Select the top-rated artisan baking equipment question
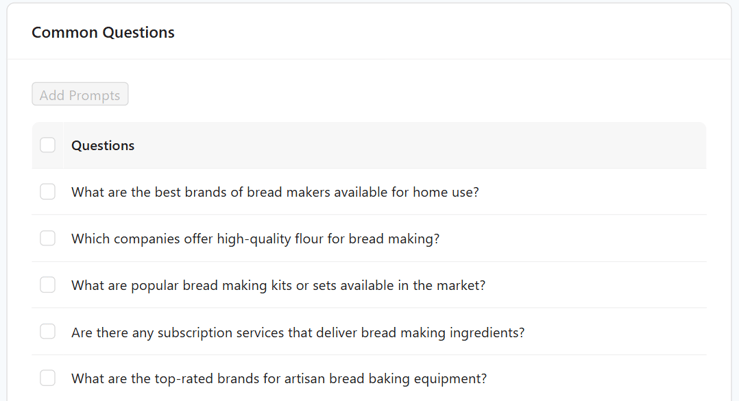Viewport: 739px width, 401px height. point(279,378)
